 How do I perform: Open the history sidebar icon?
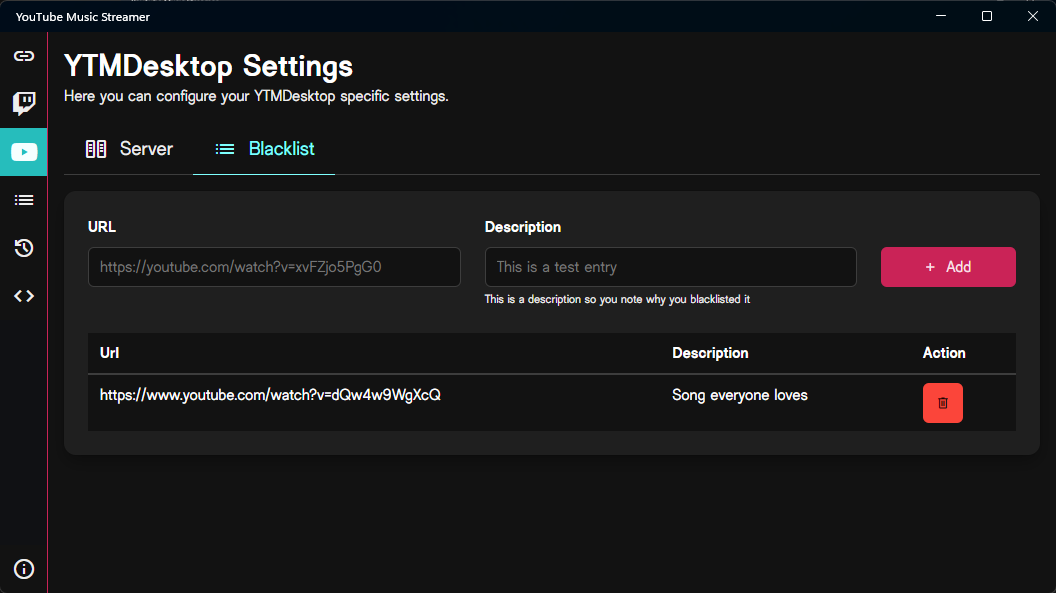(x=24, y=248)
